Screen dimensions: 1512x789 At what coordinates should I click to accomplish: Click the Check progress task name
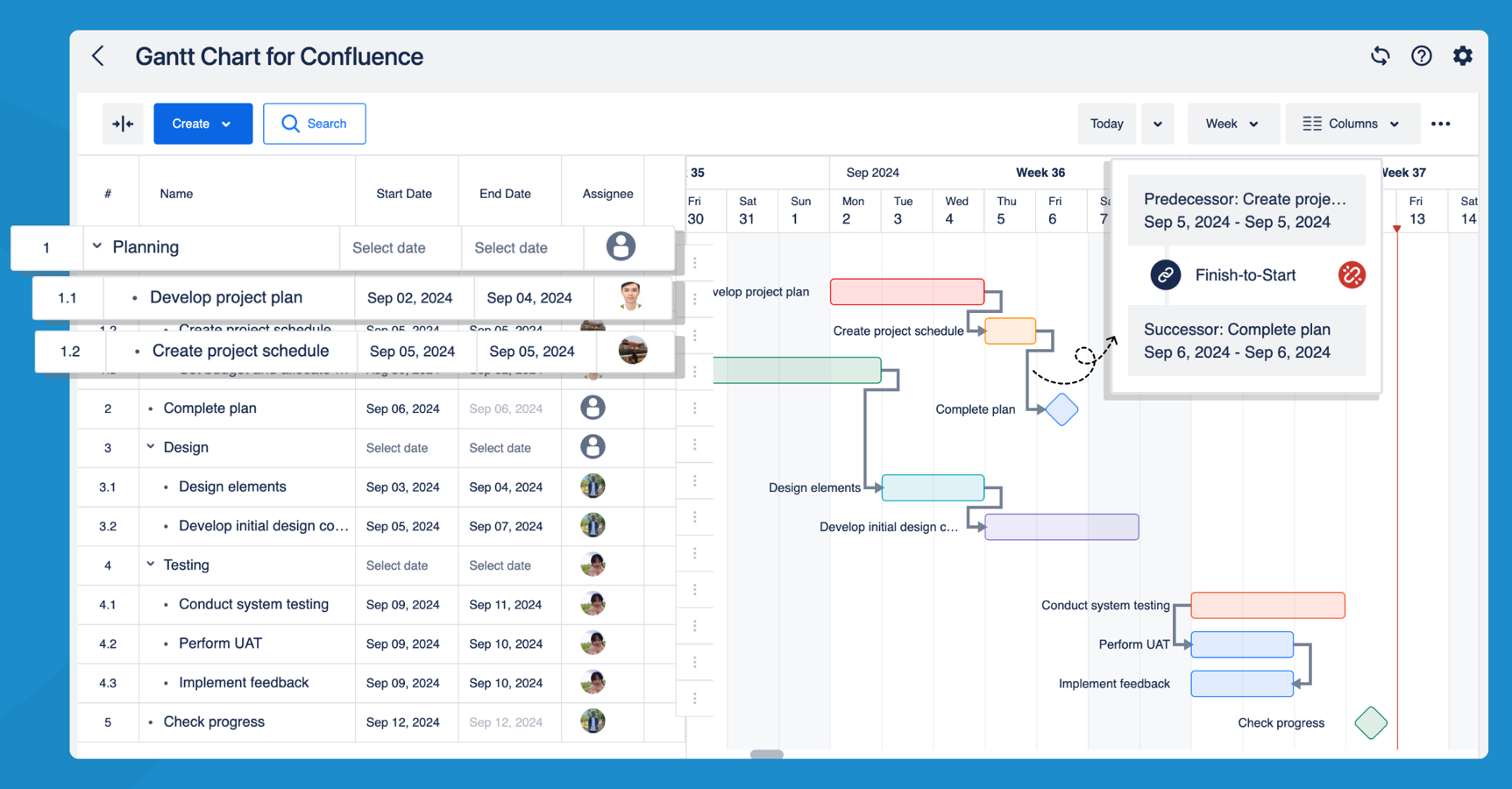tap(214, 721)
